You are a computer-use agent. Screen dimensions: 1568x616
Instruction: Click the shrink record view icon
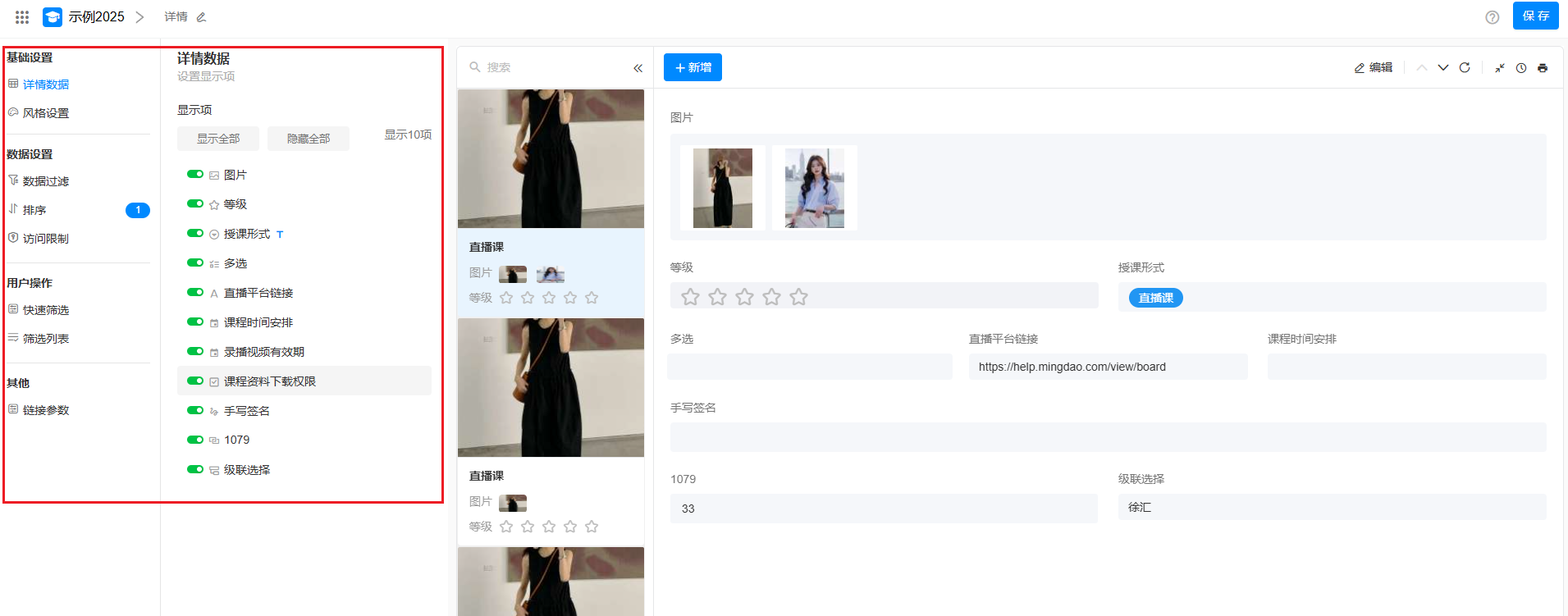coord(1499,68)
